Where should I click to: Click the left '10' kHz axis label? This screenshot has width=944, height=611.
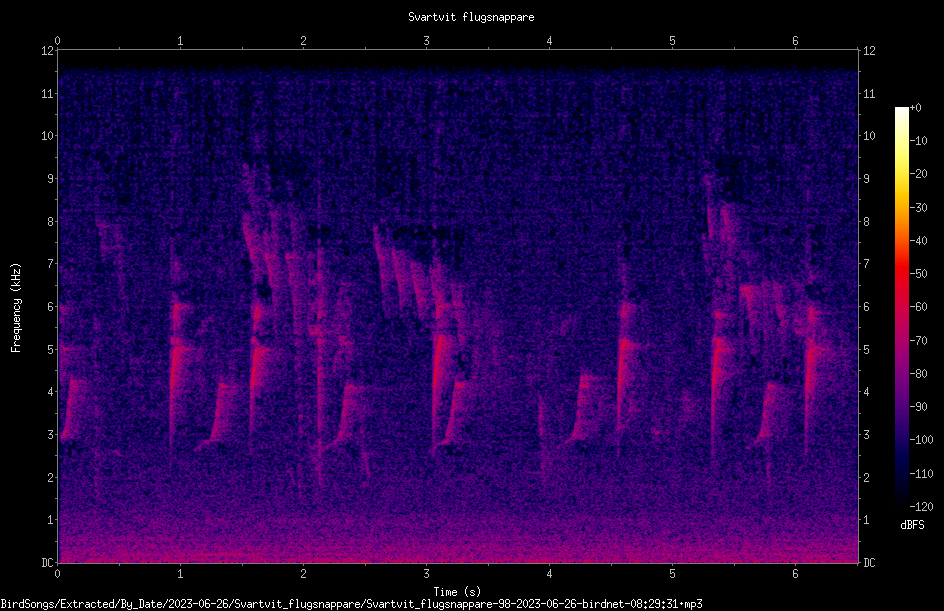pyautogui.click(x=47, y=136)
